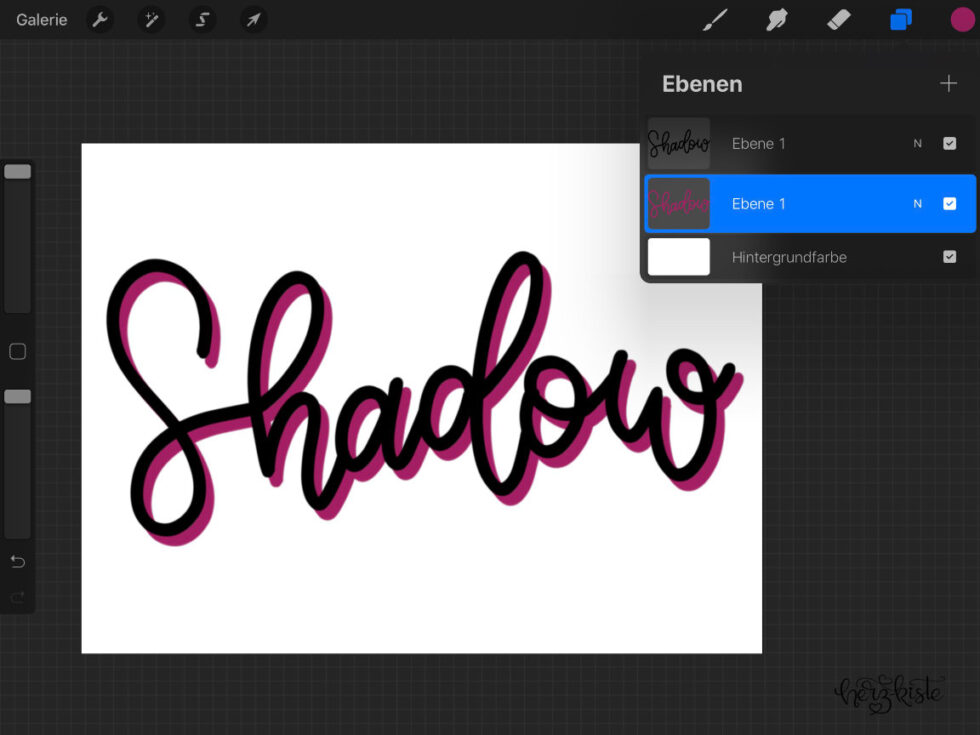Open the Adjustments magic wand menu
Screen dimensions: 980x735
151,19
